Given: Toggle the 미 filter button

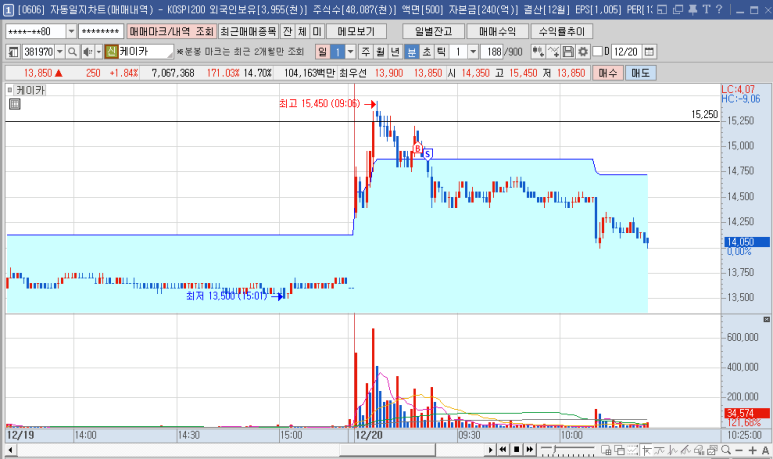Looking at the screenshot, I should click(x=316, y=31).
